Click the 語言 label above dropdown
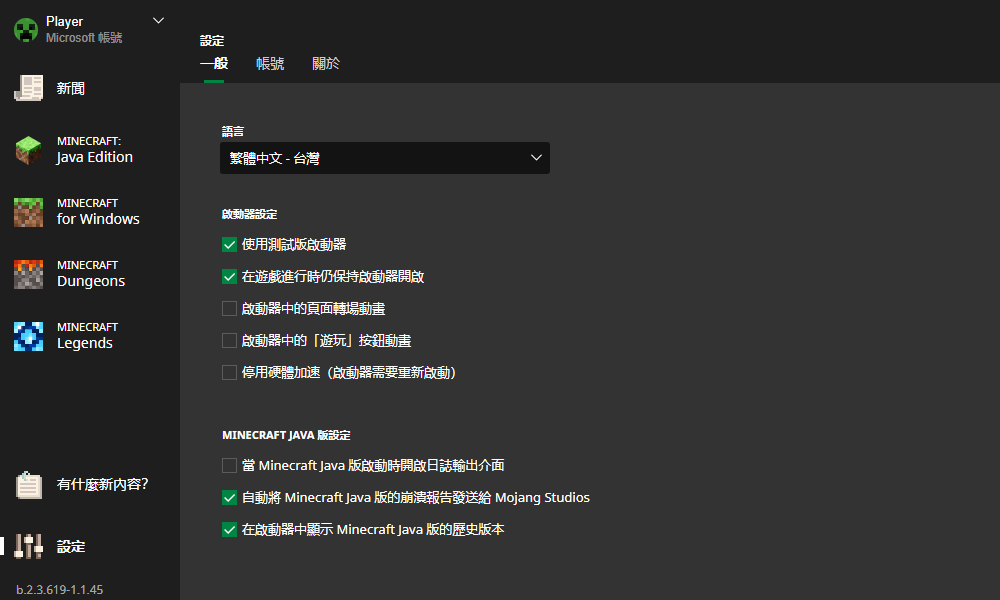This screenshot has width=1000, height=600. click(x=233, y=131)
